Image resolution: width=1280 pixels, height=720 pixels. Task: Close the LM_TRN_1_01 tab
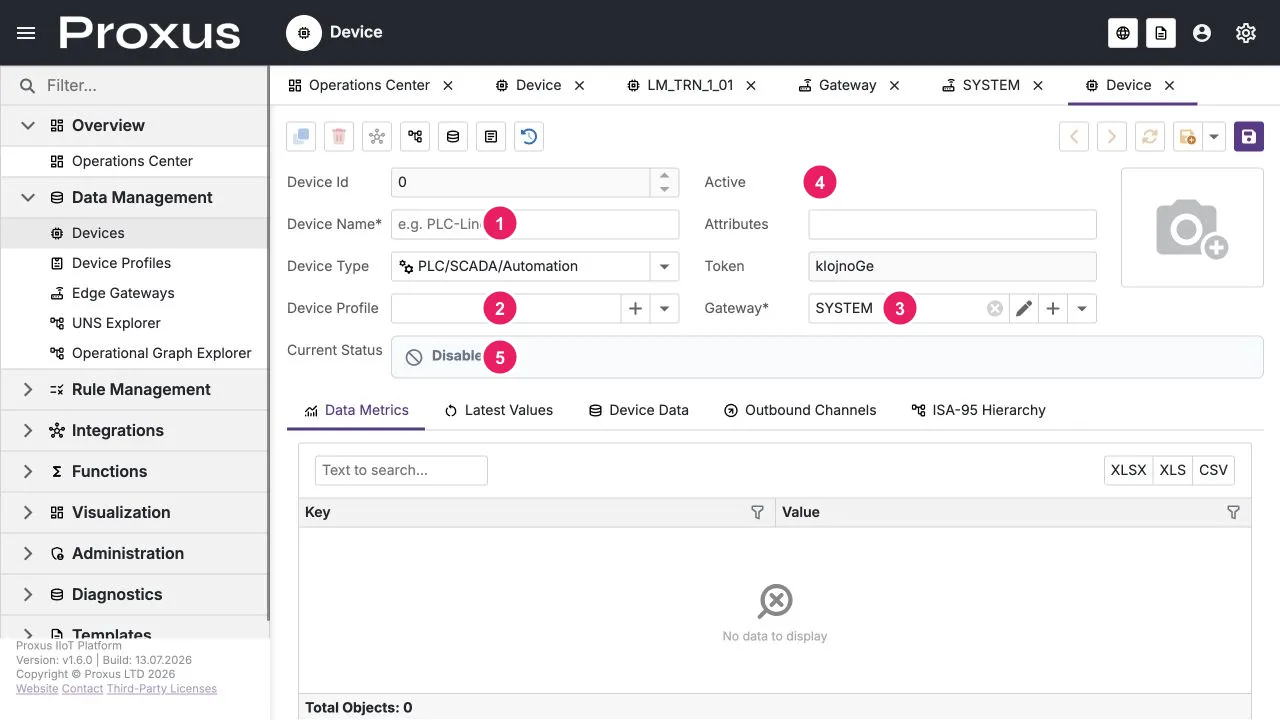click(x=751, y=85)
